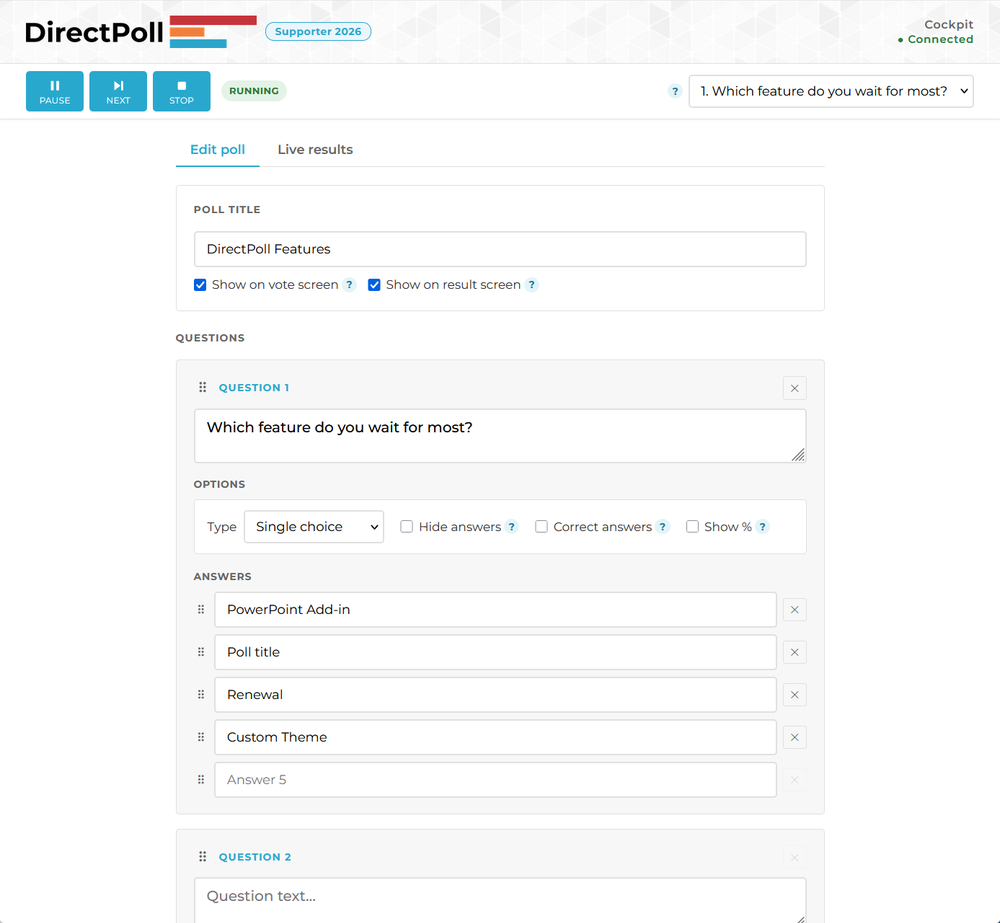Click the DirectPoll logo
This screenshot has width=1000, height=923.
point(141,32)
